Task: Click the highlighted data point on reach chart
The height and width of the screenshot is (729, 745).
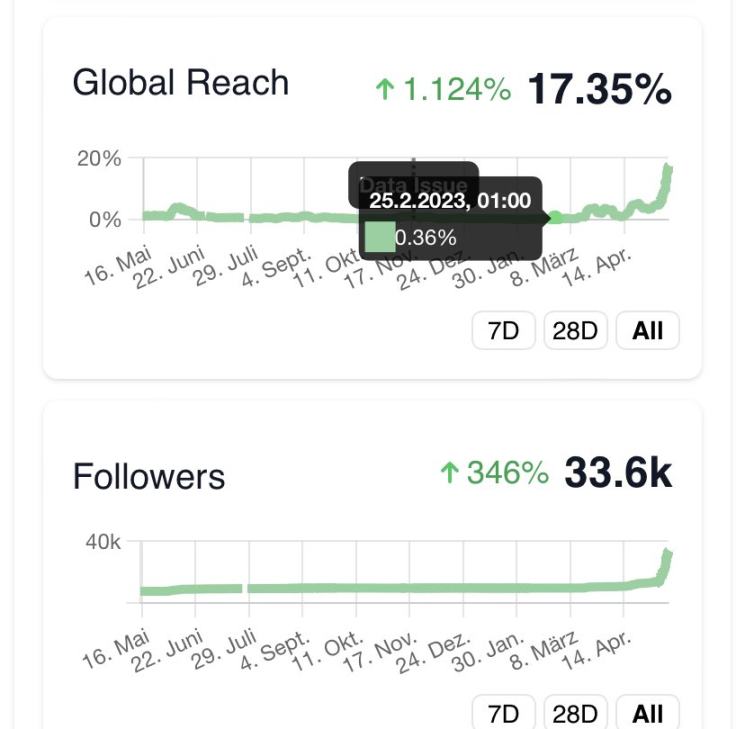Action: 555,217
